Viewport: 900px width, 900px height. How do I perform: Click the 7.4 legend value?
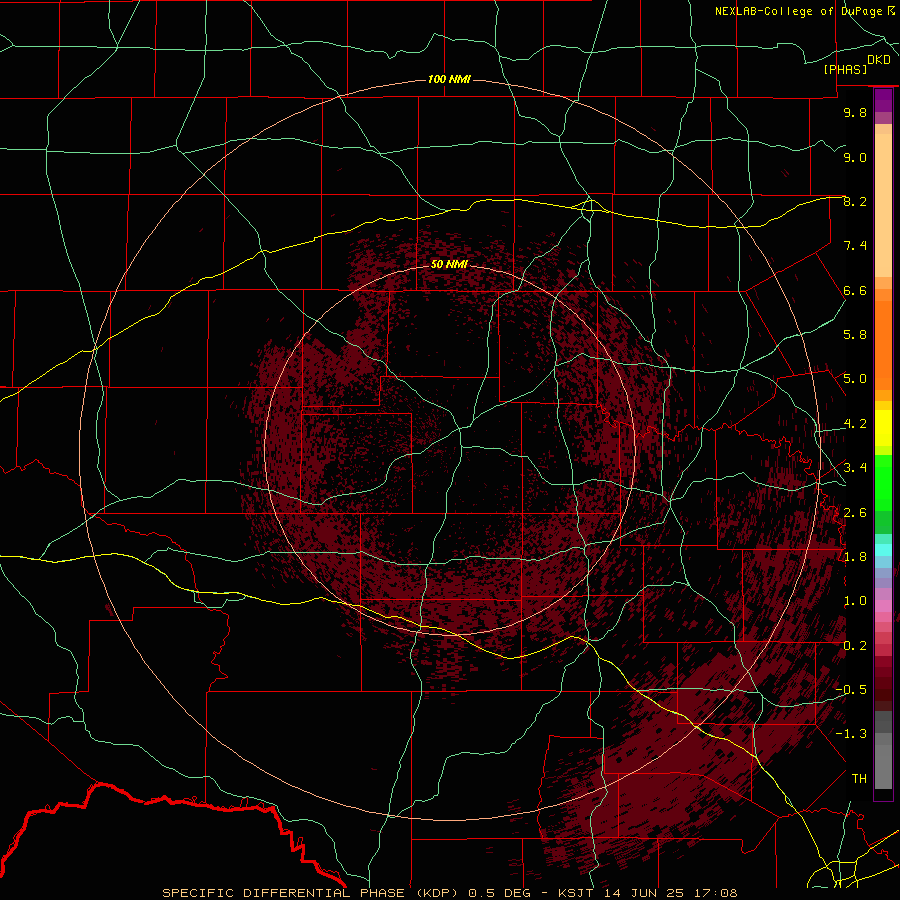(855, 246)
